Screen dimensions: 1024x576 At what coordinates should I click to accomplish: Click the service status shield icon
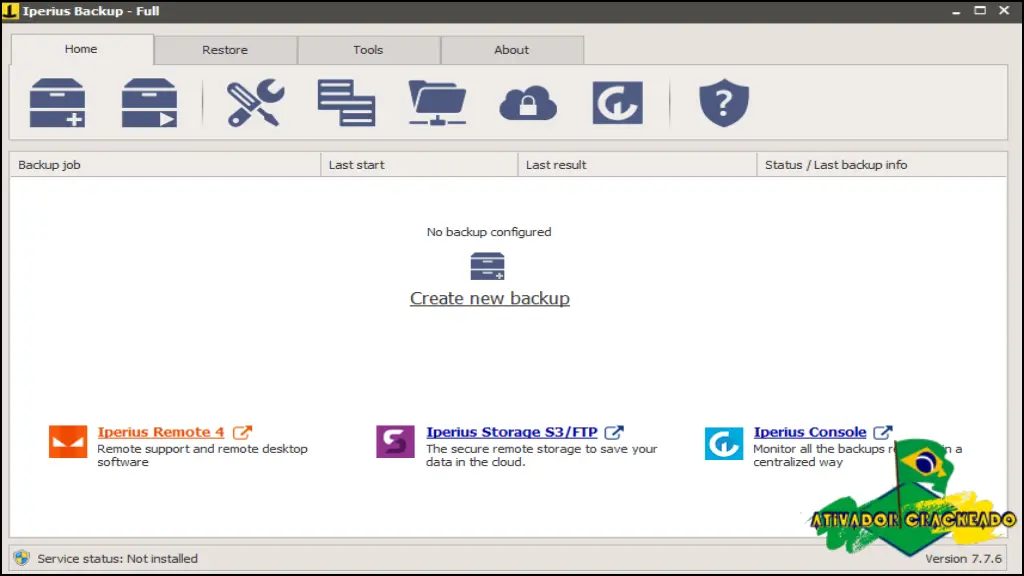click(x=22, y=558)
